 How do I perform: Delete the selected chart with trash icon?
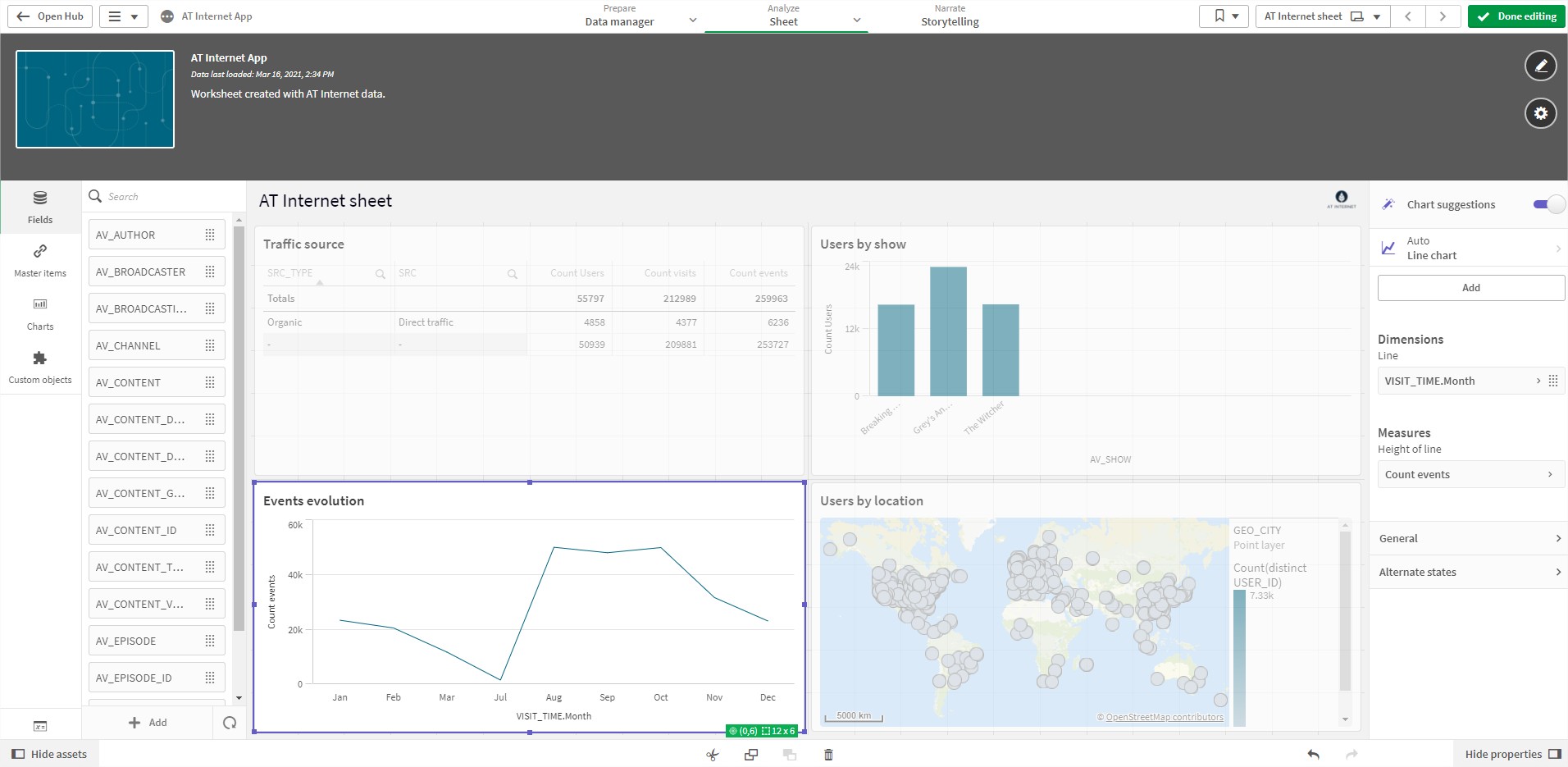[x=828, y=755]
